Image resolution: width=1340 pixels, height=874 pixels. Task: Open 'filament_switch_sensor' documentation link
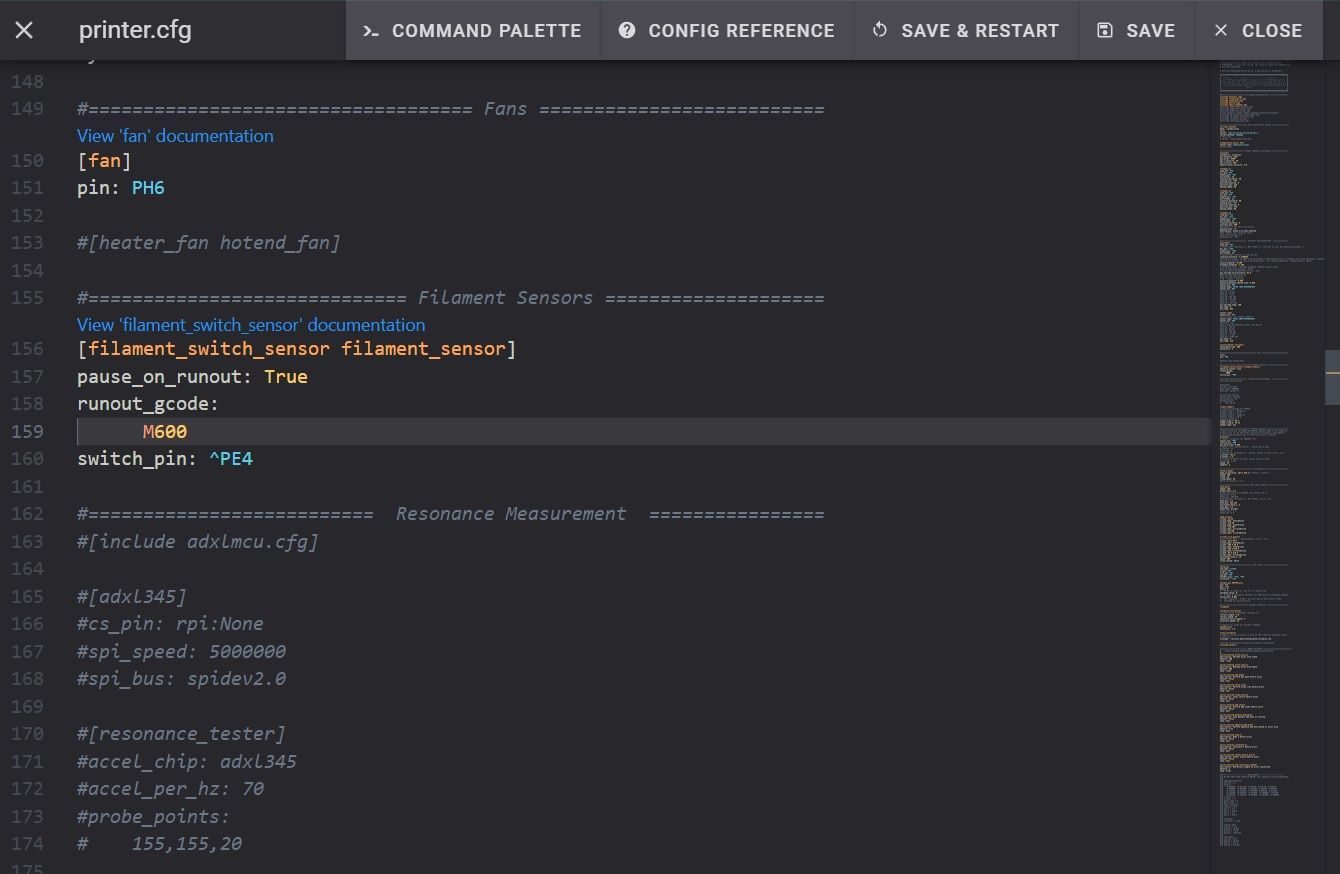pyautogui.click(x=251, y=325)
